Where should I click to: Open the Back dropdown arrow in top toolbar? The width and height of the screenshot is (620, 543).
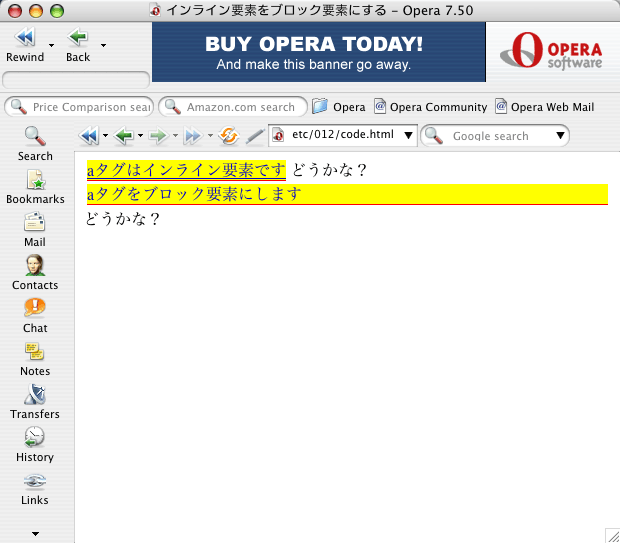103,45
